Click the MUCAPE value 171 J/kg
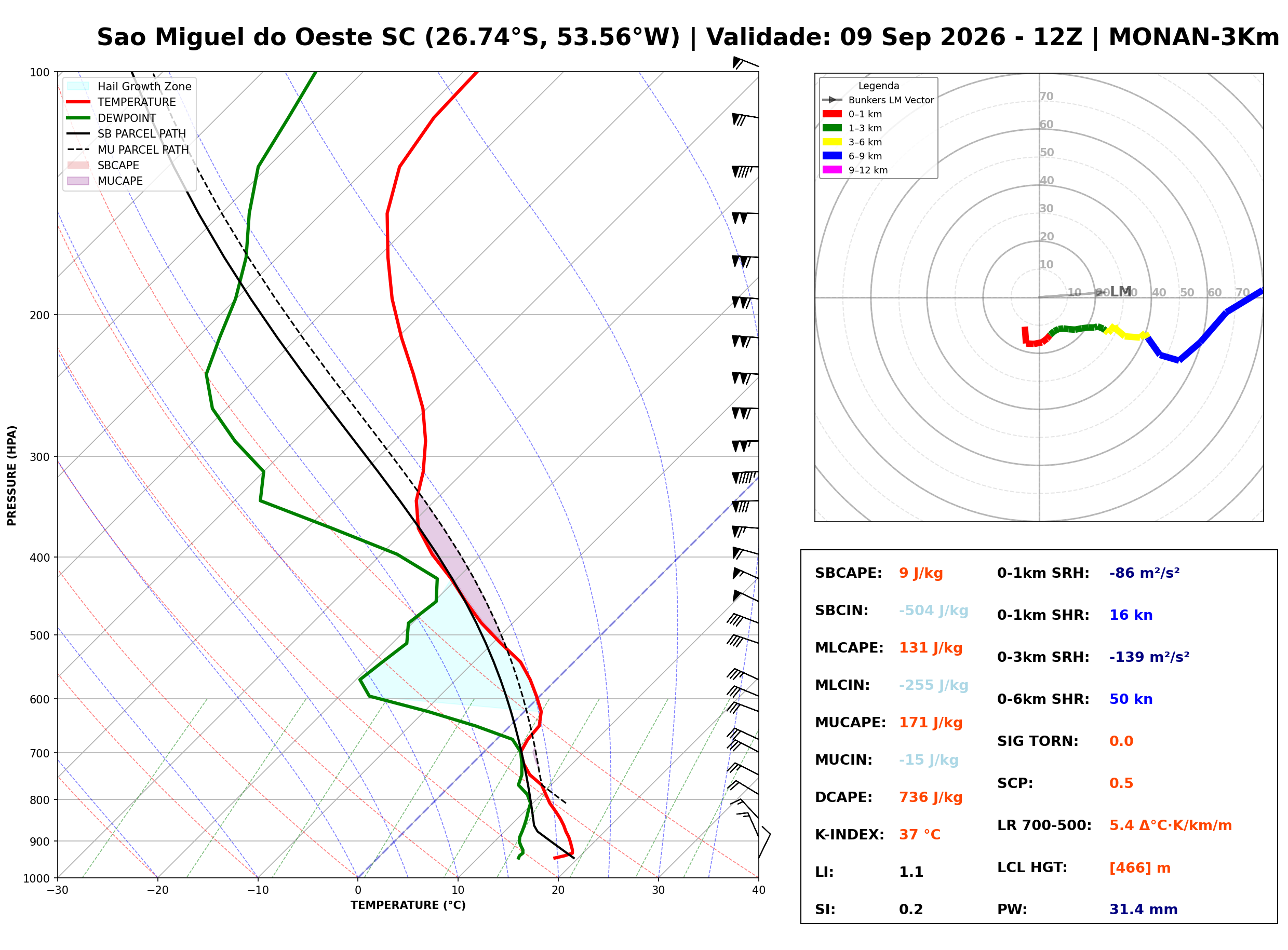1288x950 pixels. coord(931,723)
